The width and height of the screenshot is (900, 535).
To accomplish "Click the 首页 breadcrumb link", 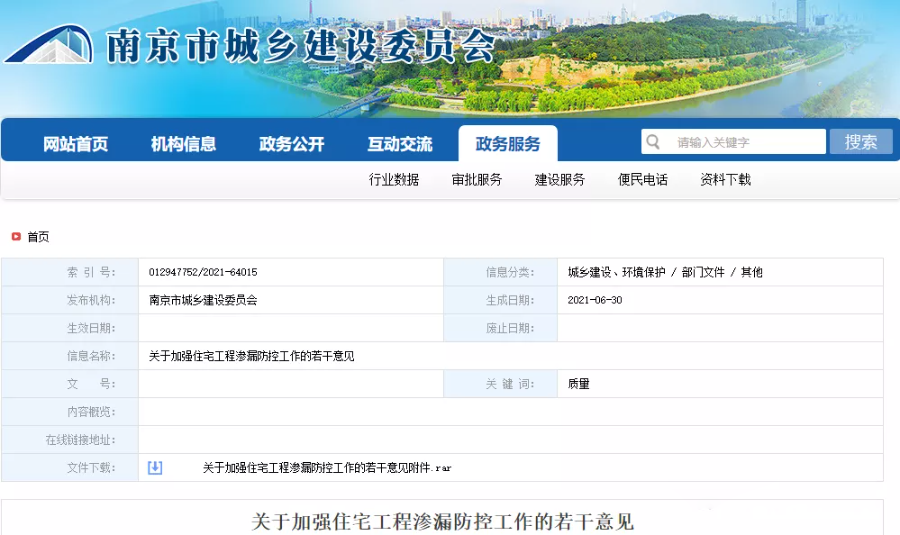I will tap(38, 237).
